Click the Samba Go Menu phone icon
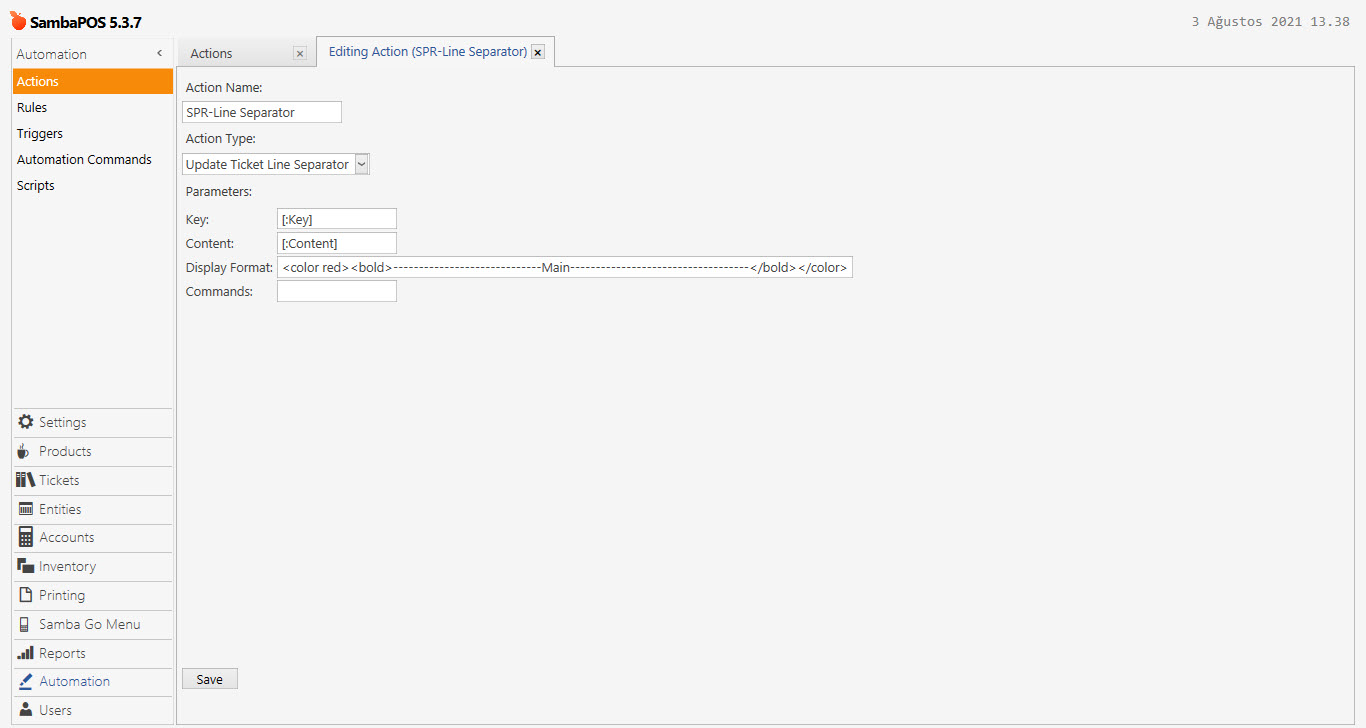This screenshot has width=1366, height=728. (x=25, y=624)
